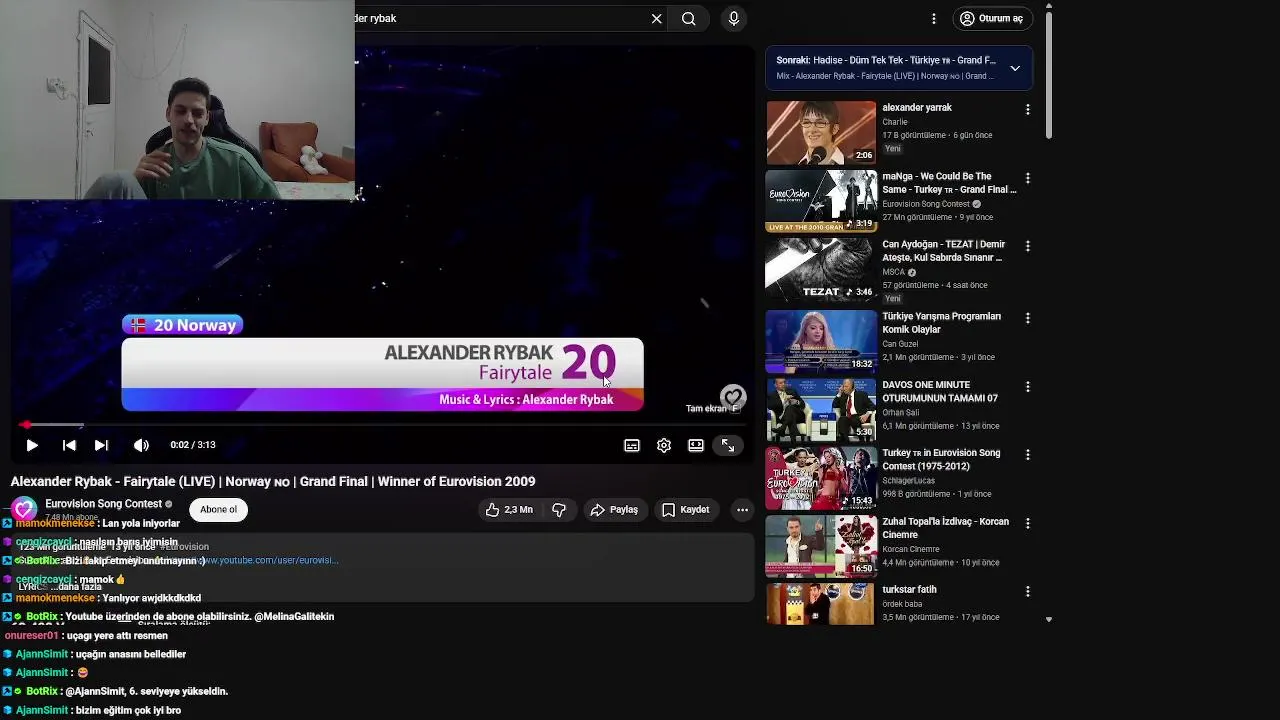Open options menu for DAVOS video
This screenshot has width=1280, height=720.
[1028, 386]
